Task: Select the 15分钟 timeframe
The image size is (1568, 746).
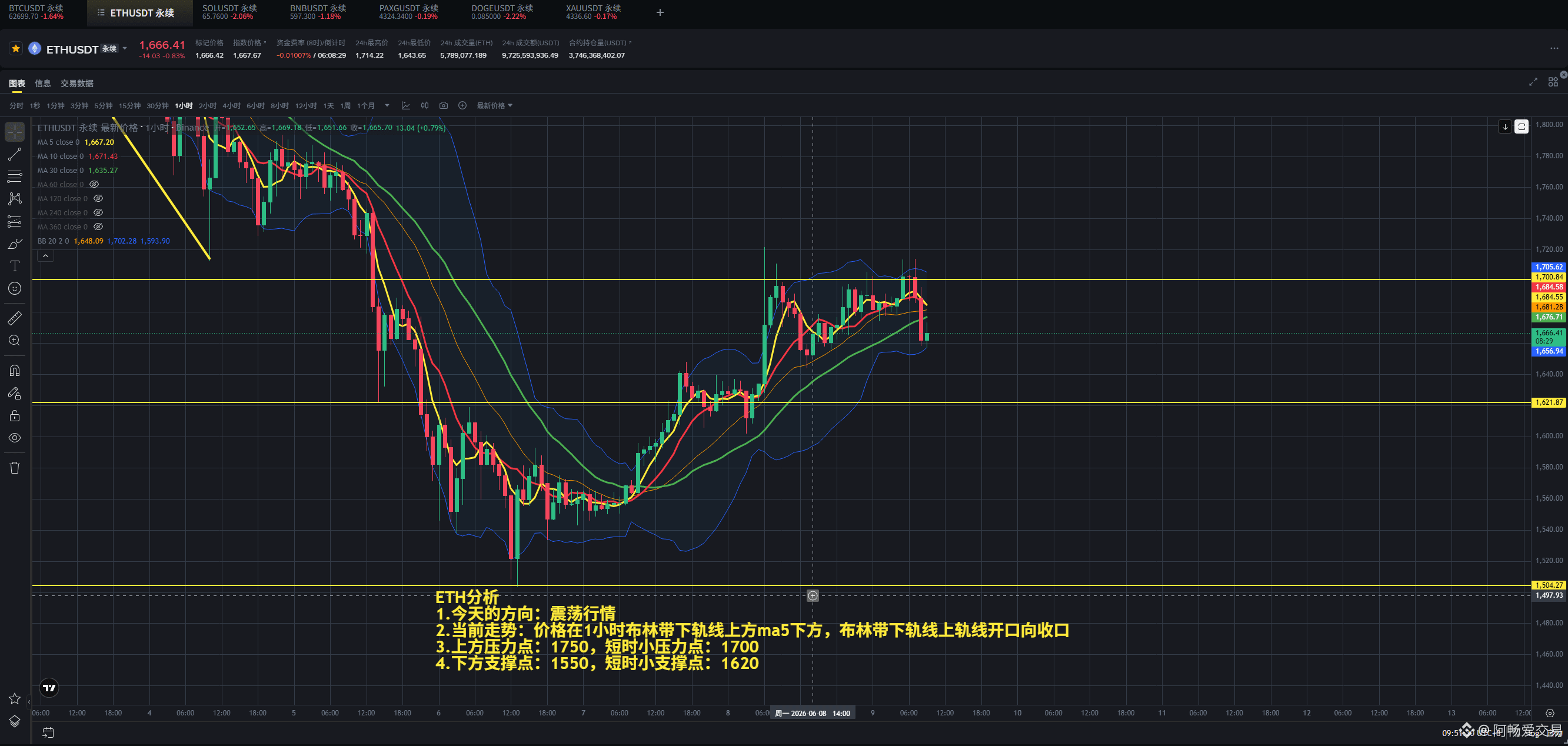Action: tap(129, 106)
